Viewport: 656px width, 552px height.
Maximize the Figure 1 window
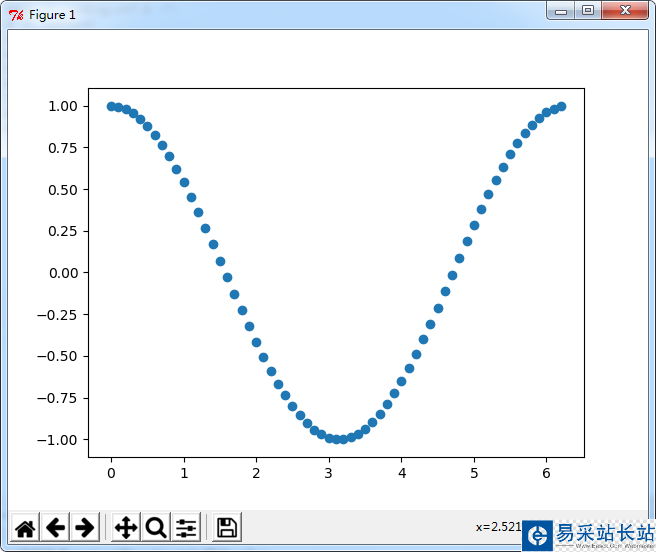point(588,10)
